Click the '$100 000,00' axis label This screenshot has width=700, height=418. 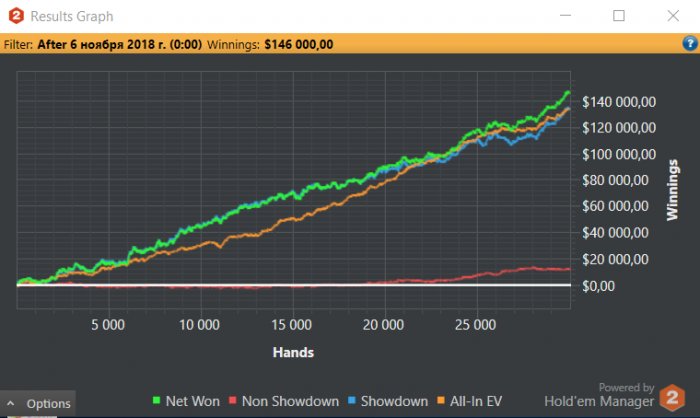click(x=619, y=155)
